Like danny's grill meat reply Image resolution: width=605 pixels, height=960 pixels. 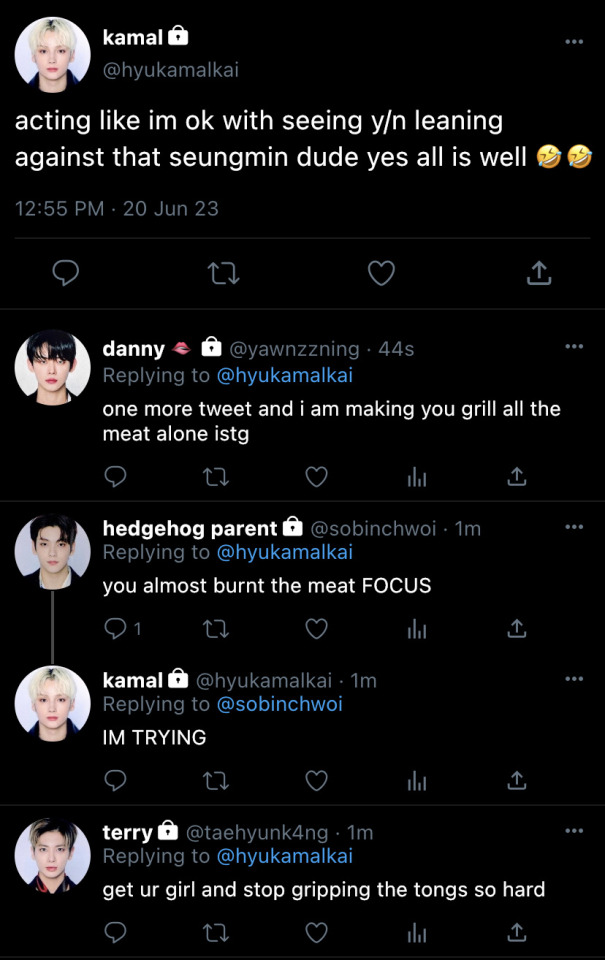[x=317, y=476]
